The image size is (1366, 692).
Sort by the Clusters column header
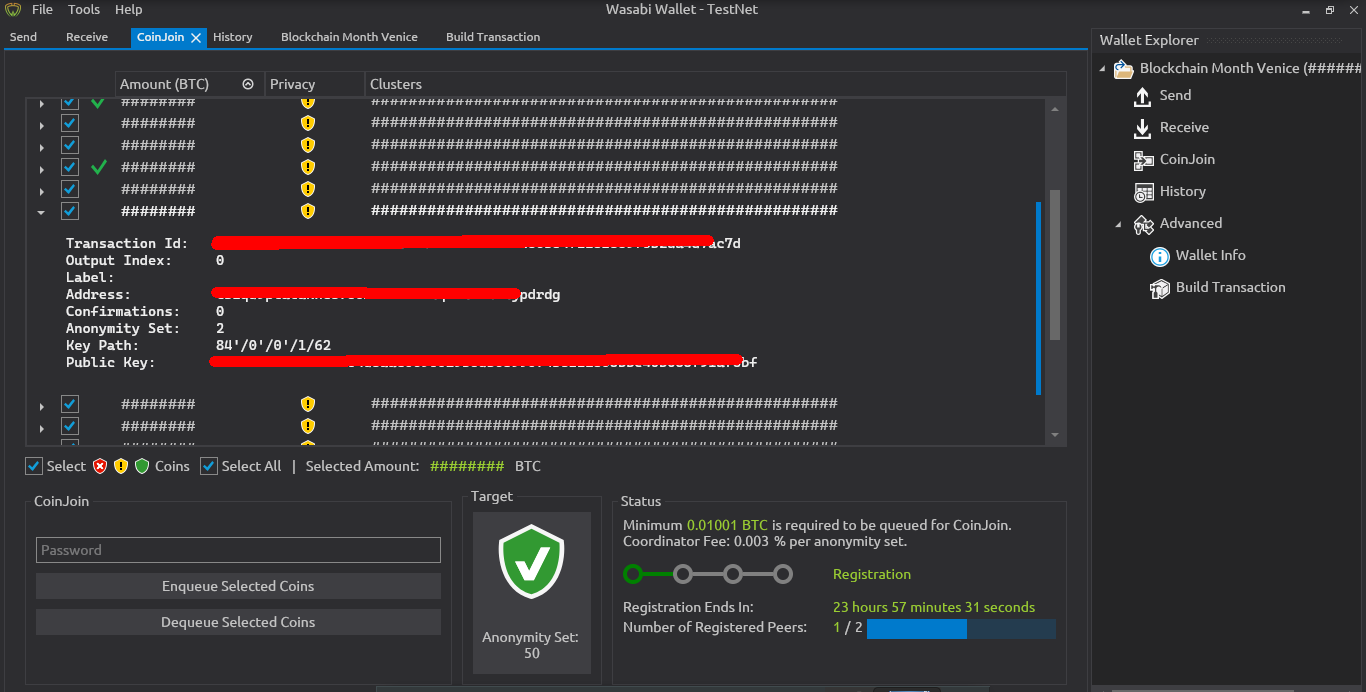tap(714, 84)
